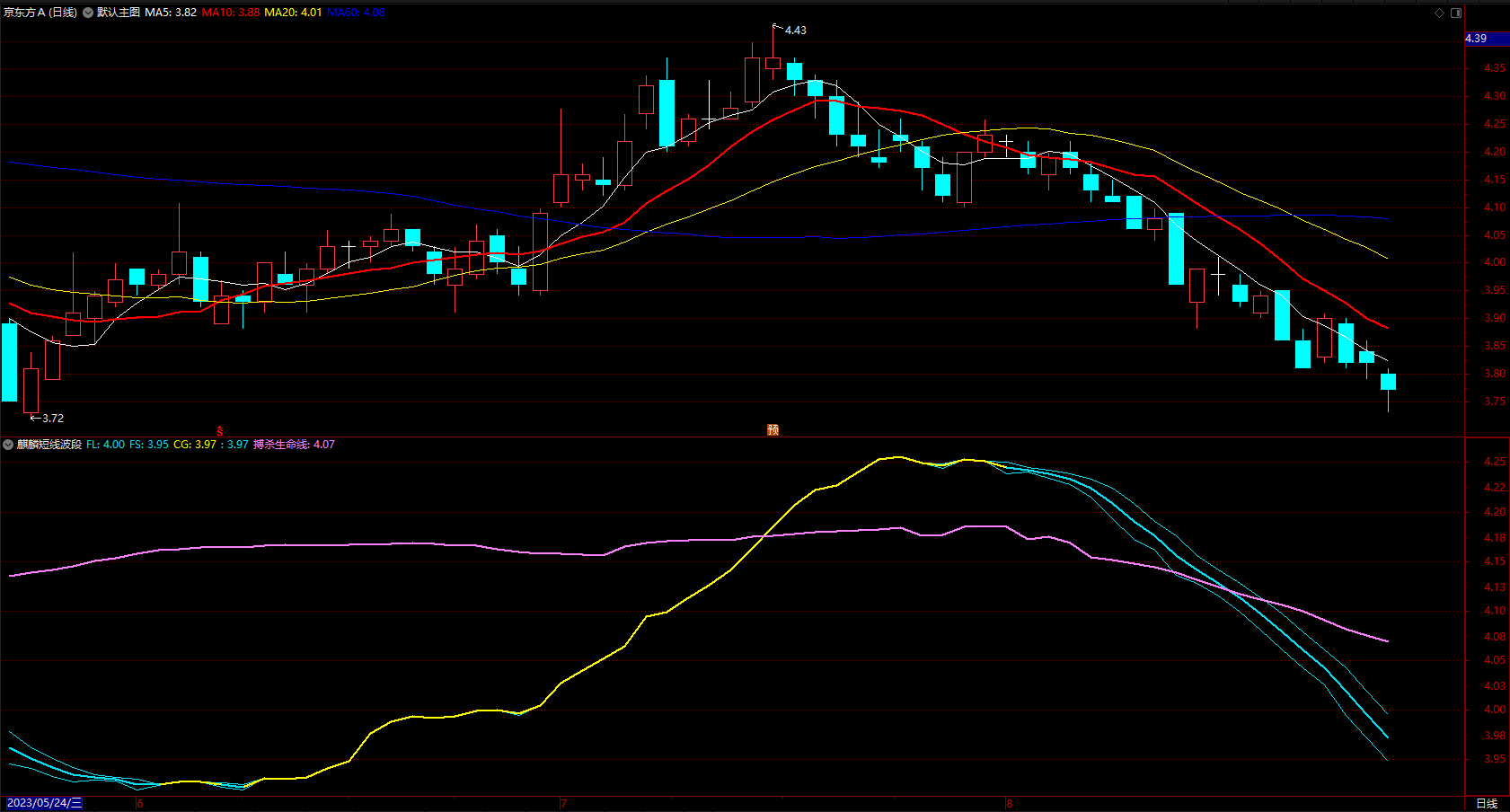Click the 3.72 low price annotation
Image resolution: width=1510 pixels, height=812 pixels.
(53, 419)
